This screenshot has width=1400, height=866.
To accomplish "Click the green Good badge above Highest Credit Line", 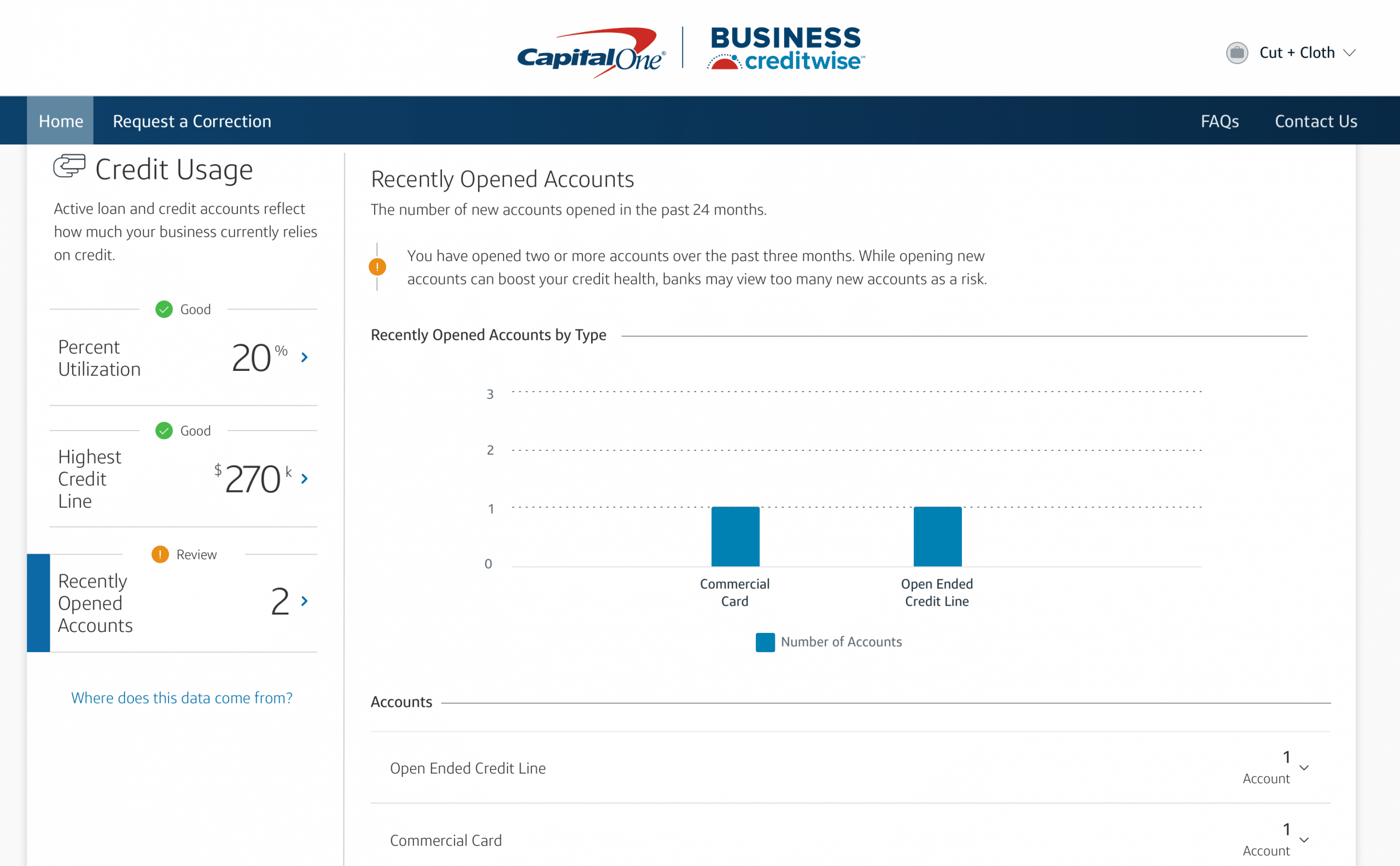I will point(164,431).
